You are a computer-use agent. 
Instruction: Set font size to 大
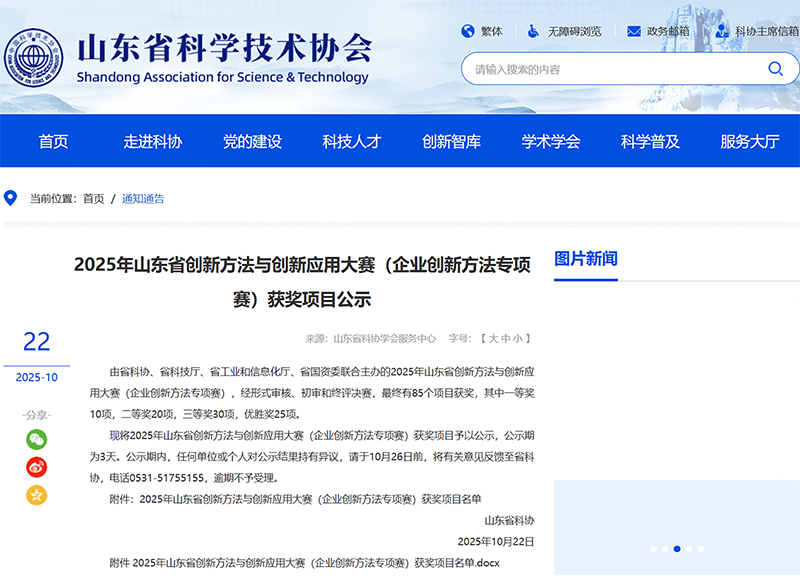[493, 339]
